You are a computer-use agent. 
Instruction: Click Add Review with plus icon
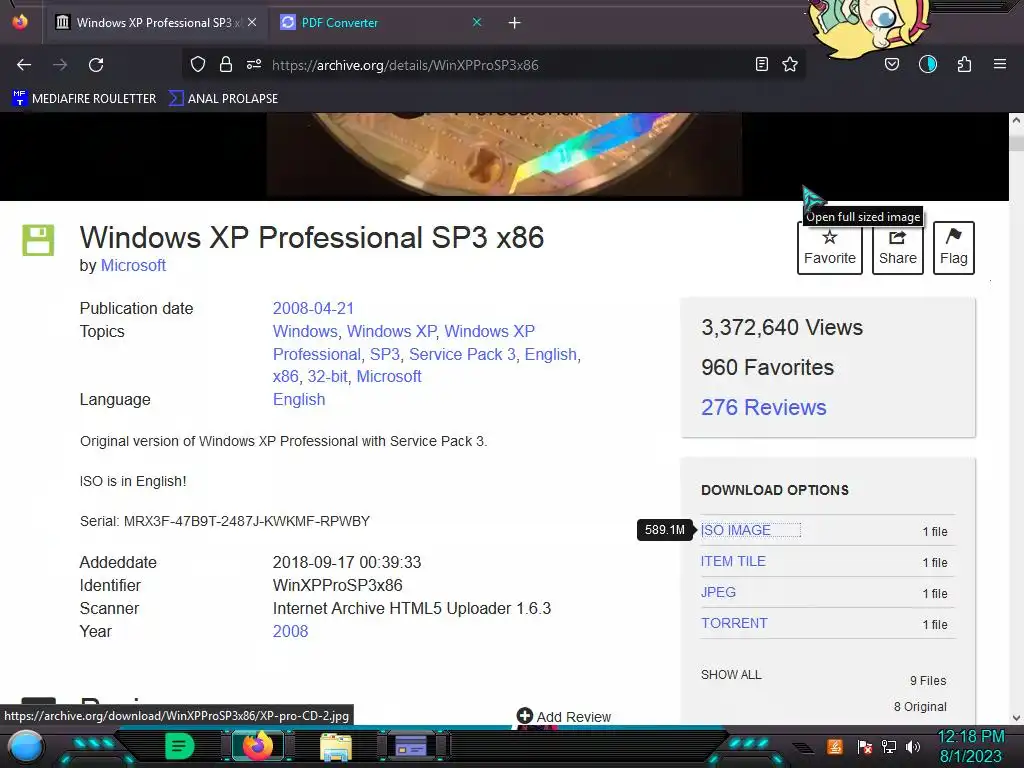pyautogui.click(x=564, y=716)
